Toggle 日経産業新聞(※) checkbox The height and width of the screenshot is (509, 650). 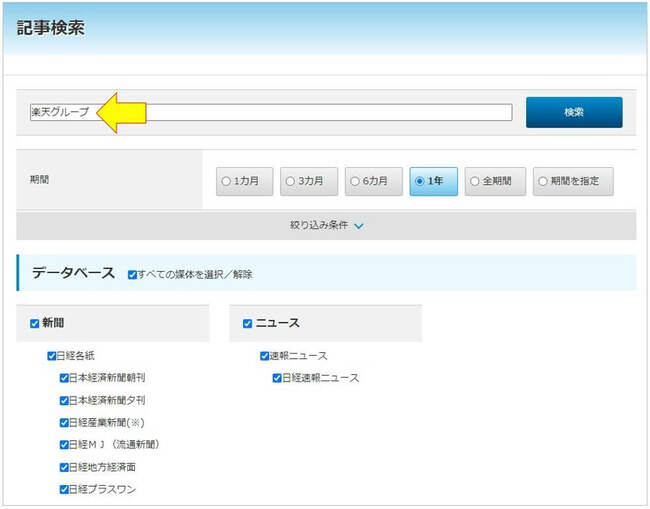pyautogui.click(x=64, y=422)
